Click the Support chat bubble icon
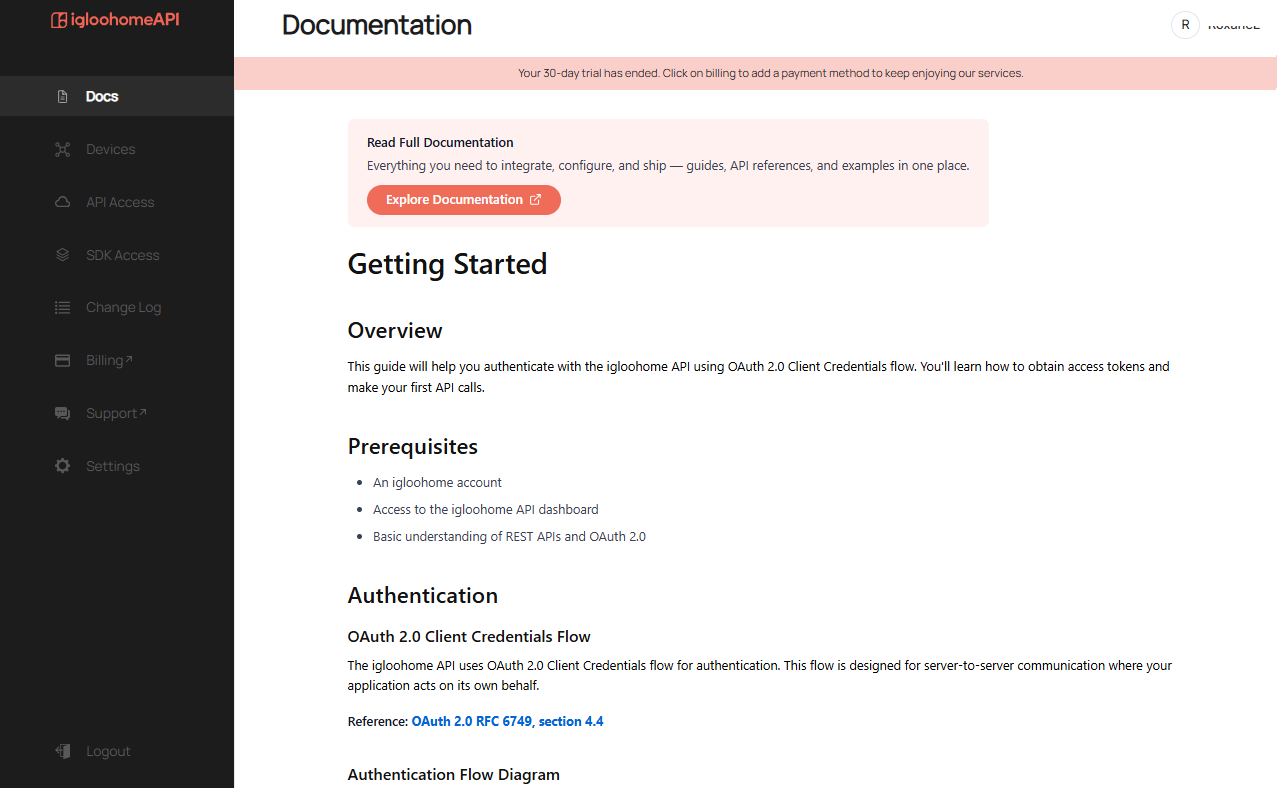 (x=63, y=413)
